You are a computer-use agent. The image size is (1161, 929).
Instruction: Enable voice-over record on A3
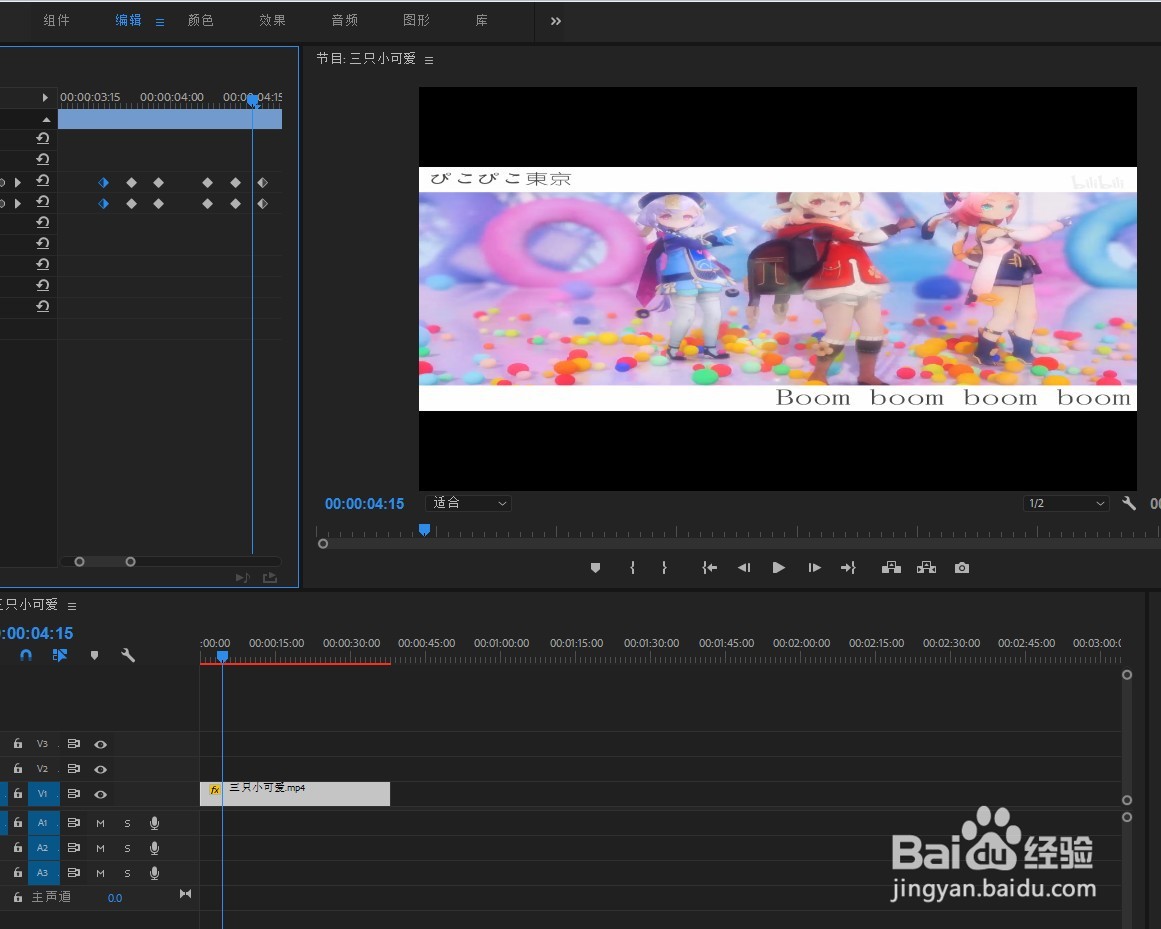point(154,873)
